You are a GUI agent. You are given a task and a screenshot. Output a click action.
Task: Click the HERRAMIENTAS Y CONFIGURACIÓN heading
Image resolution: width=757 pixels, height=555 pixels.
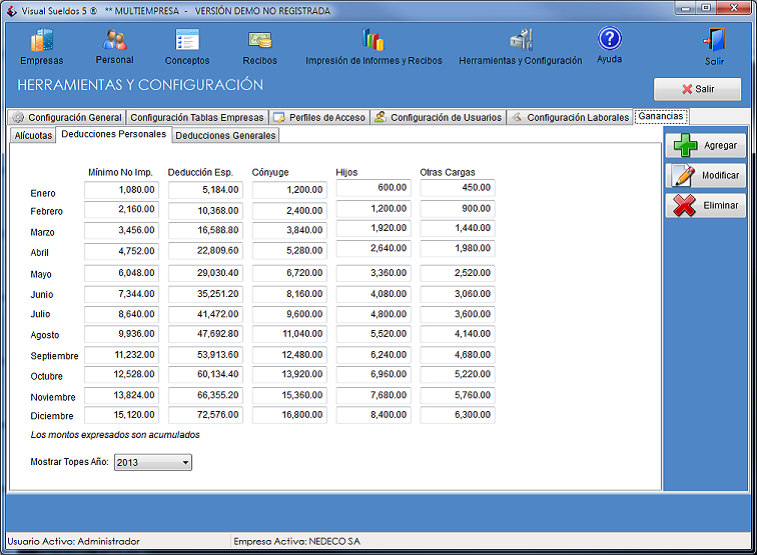(140, 85)
